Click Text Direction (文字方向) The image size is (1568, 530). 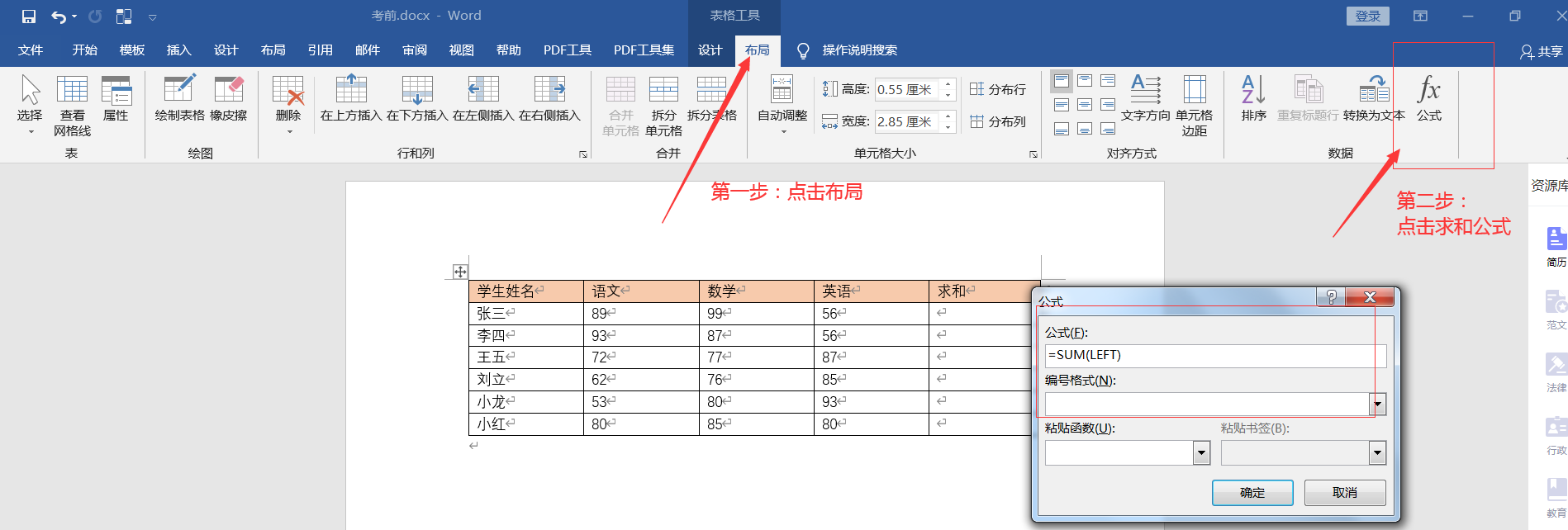(x=1145, y=98)
